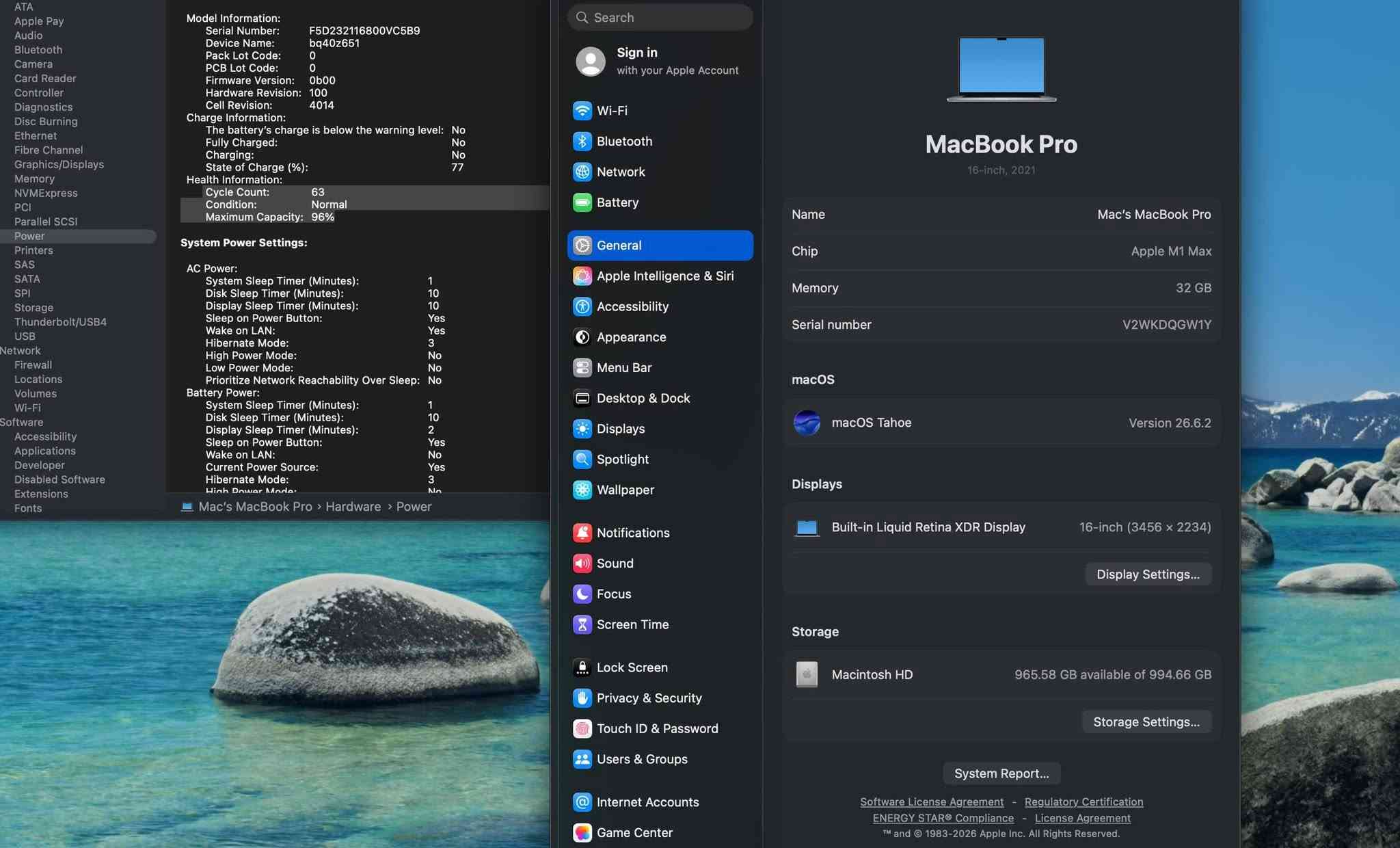The height and width of the screenshot is (848, 1400).
Task: Open Touch ID & Password fingerprint icon
Action: pyautogui.click(x=582, y=728)
